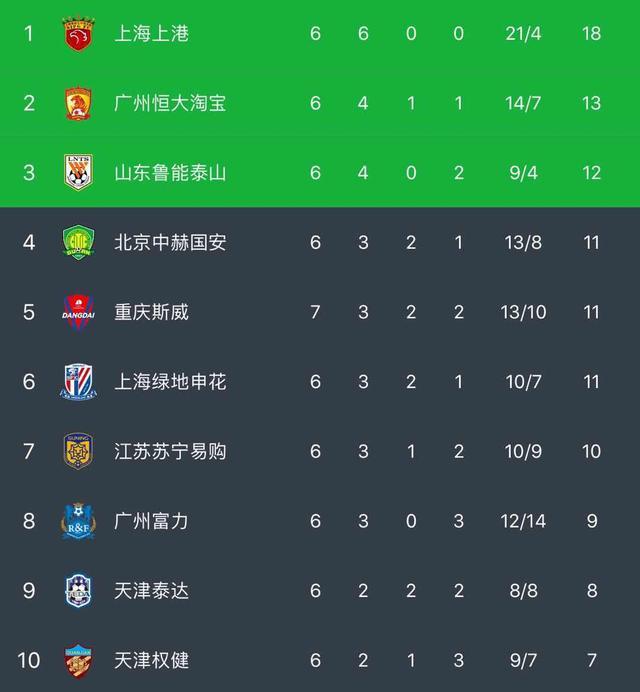Tap team name 山东鲁能泰山
This screenshot has width=640, height=692.
(x=170, y=173)
